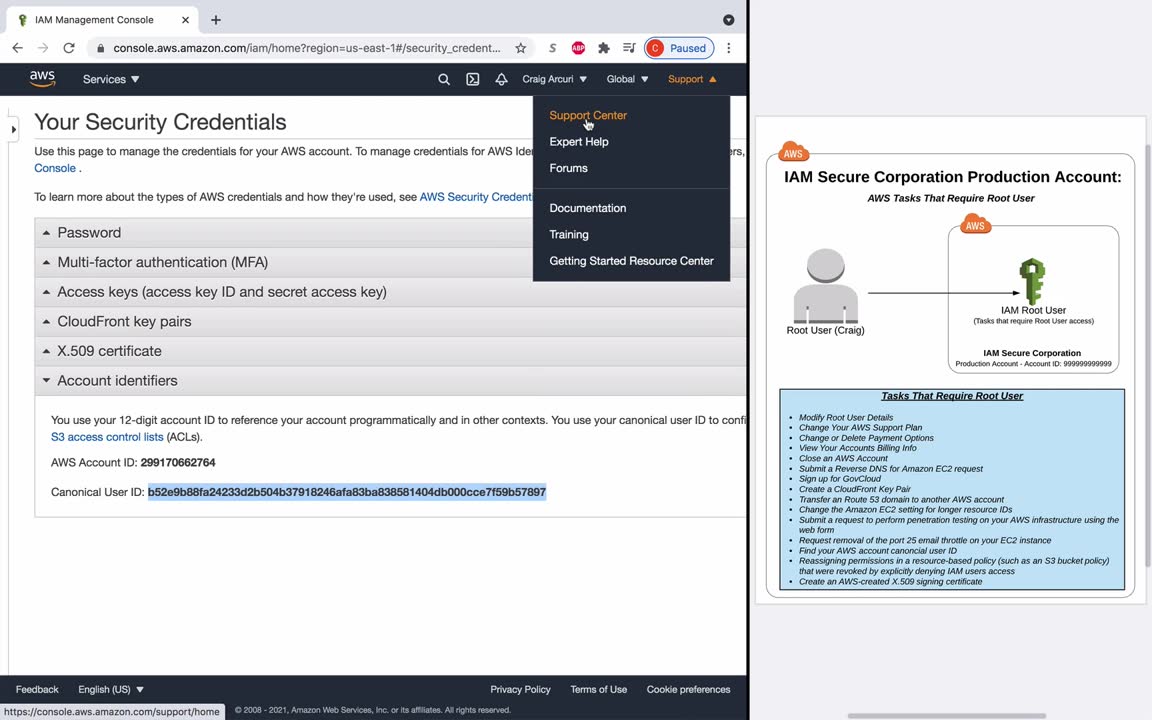Open Cookie preferences in the footer
The image size is (1152, 720).
[x=688, y=689]
